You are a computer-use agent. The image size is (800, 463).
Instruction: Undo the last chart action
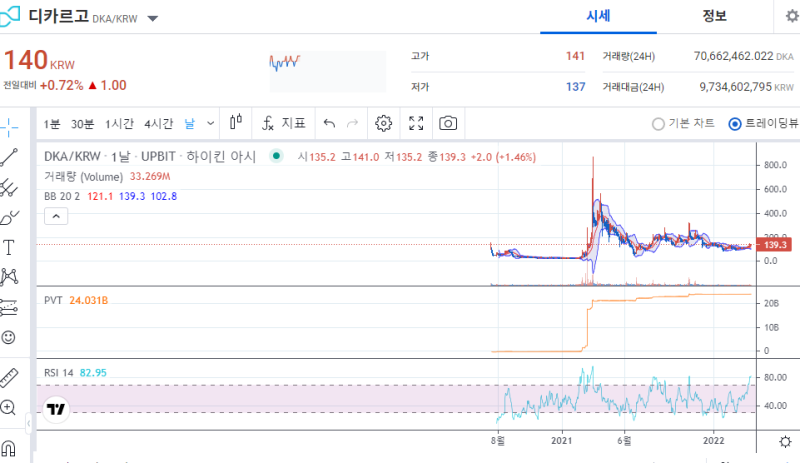click(x=329, y=124)
